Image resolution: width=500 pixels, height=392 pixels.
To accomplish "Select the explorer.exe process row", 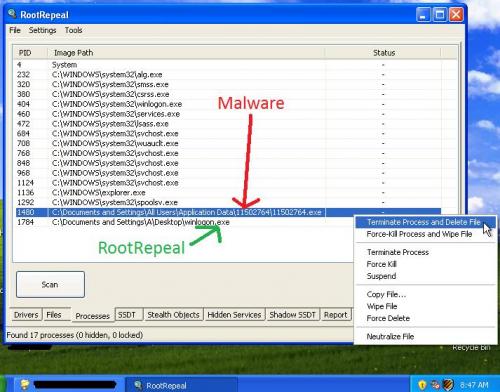I will tap(229, 193).
